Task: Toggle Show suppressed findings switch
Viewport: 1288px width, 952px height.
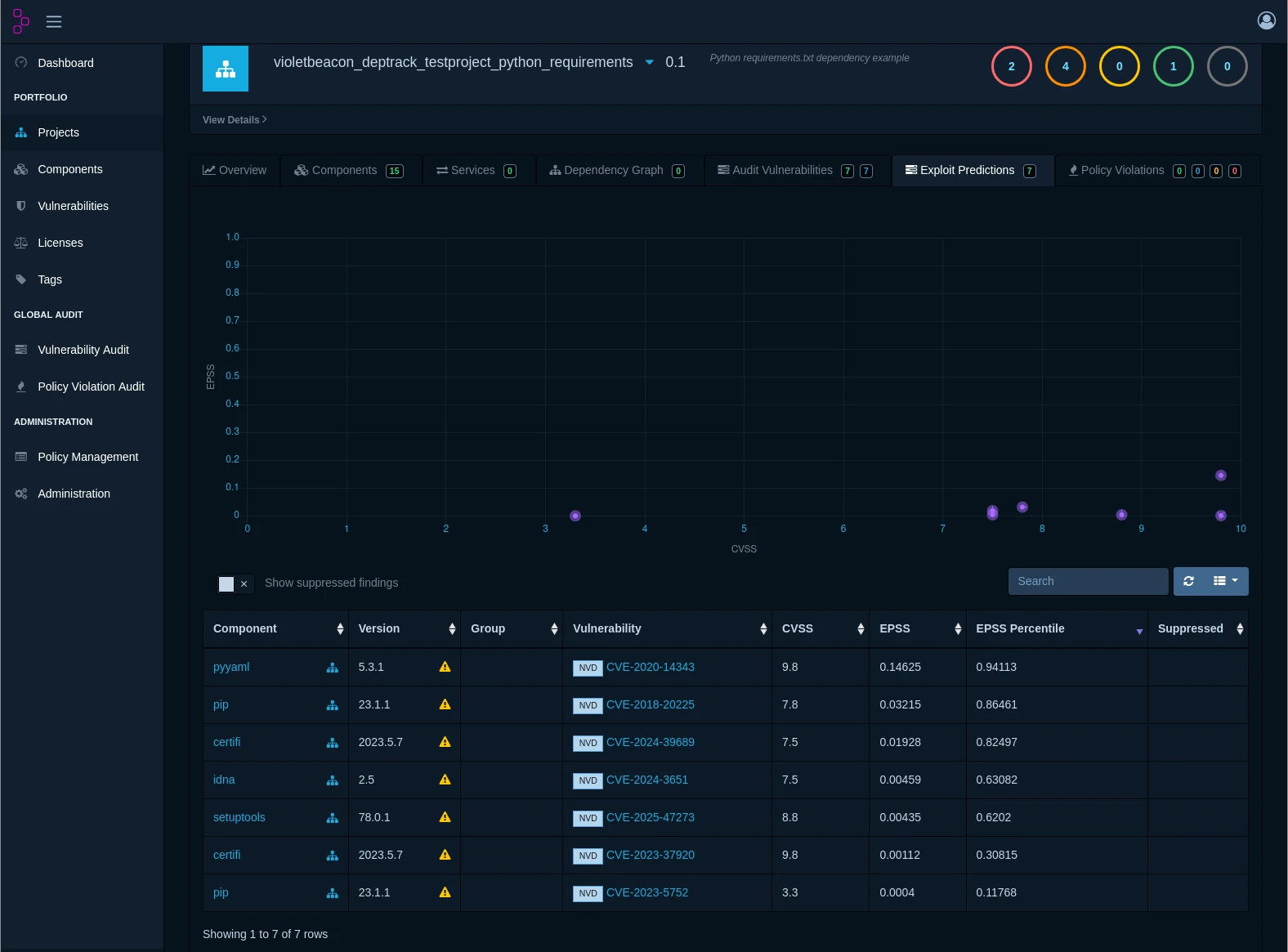Action: tap(235, 583)
